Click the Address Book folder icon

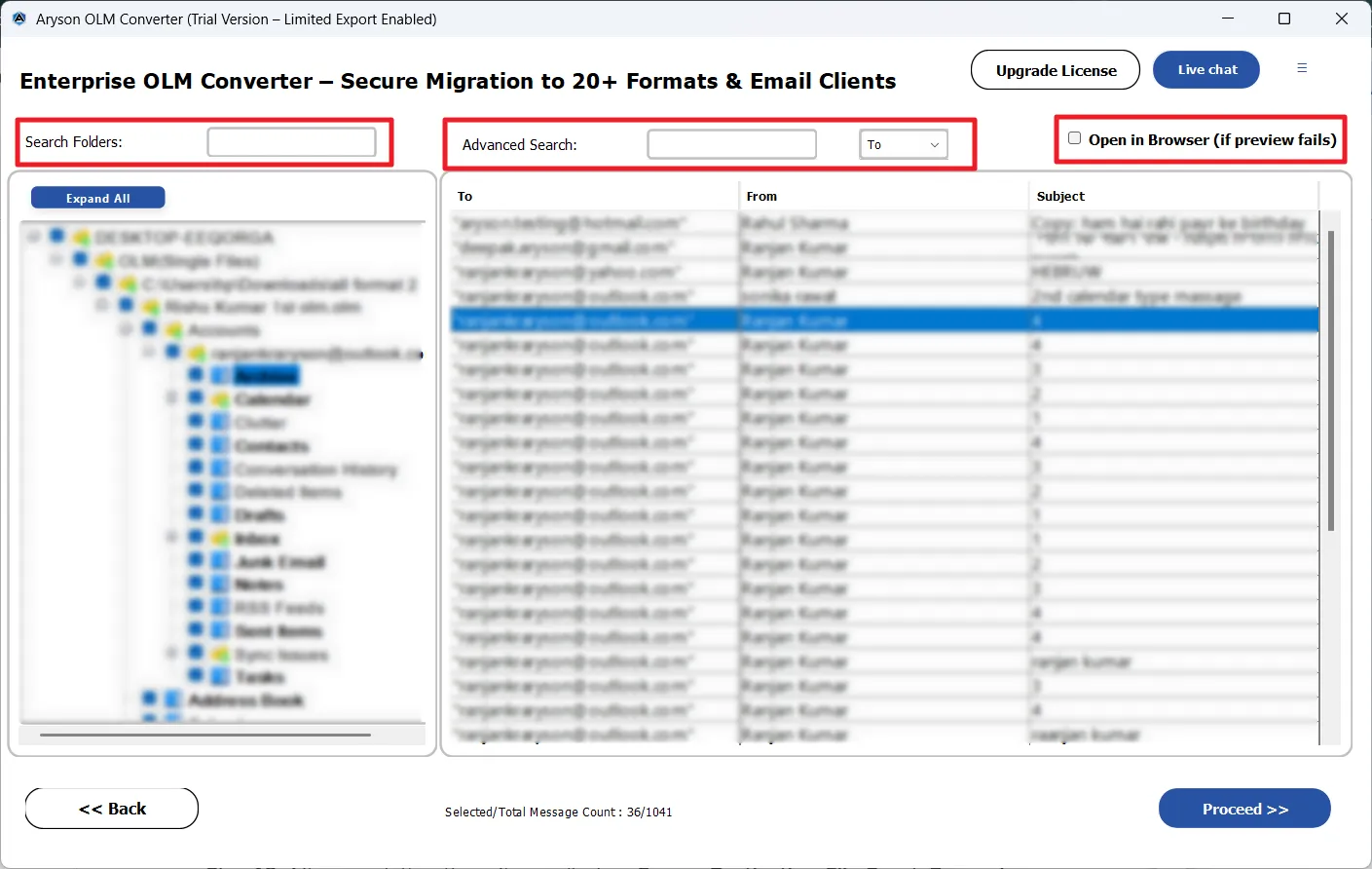point(173,699)
